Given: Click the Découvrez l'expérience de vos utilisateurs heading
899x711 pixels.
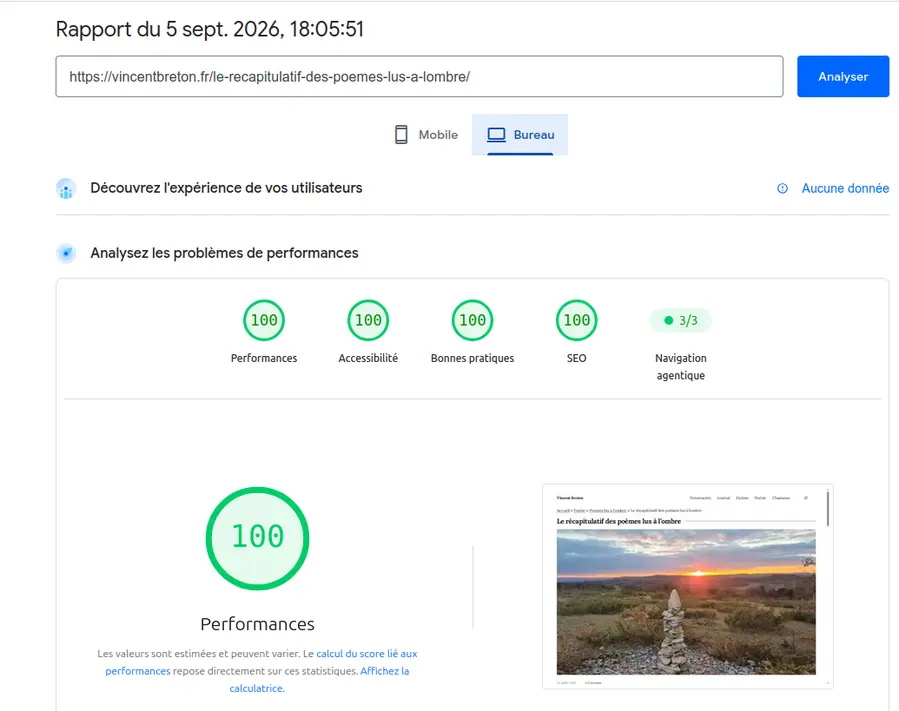Looking at the screenshot, I should (x=226, y=188).
